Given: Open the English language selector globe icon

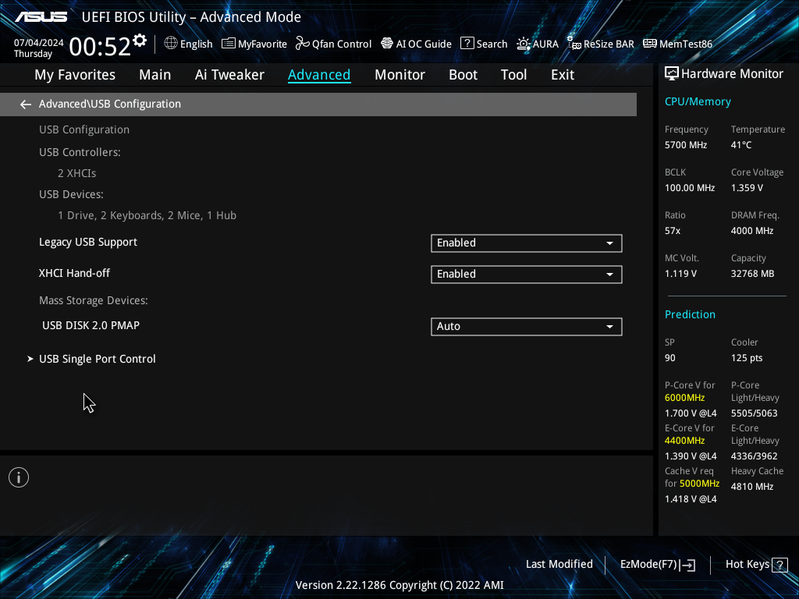Looking at the screenshot, I should 170,43.
